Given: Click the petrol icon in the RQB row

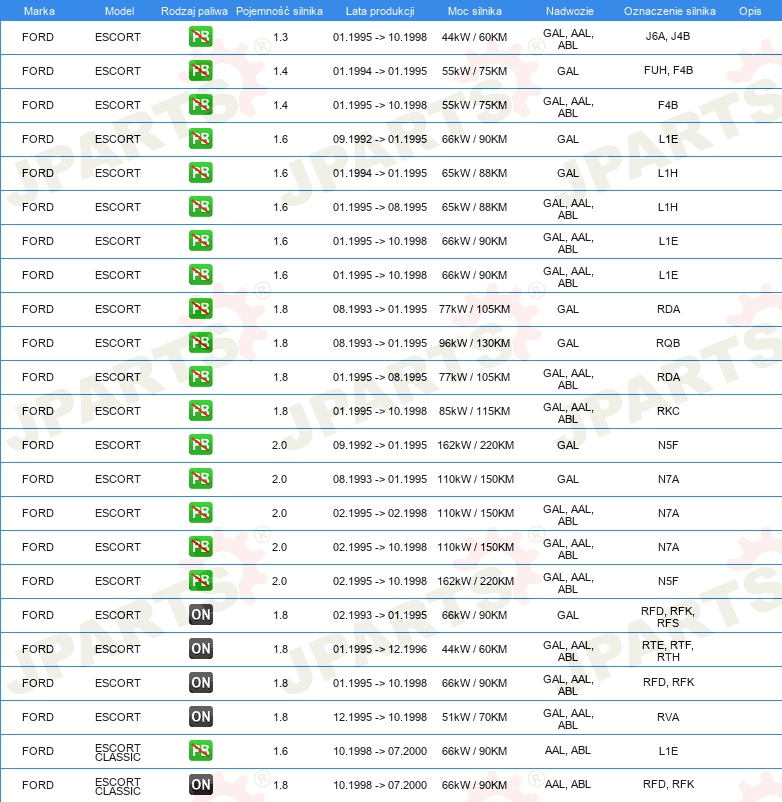Looking at the screenshot, I should (x=200, y=343).
